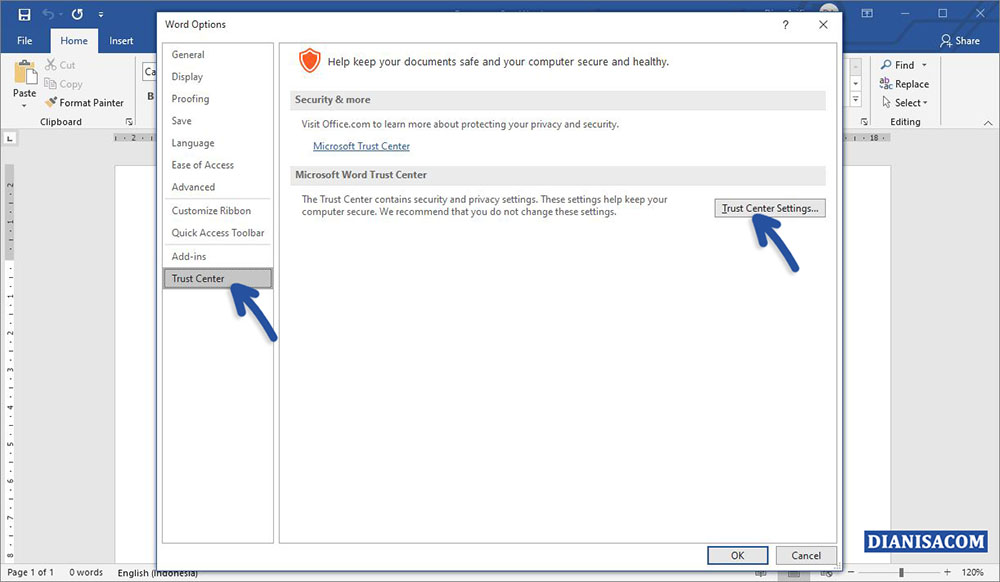Screen dimensions: 1000x582
Task: Click the Trust Center Settings button
Action: 769,208
